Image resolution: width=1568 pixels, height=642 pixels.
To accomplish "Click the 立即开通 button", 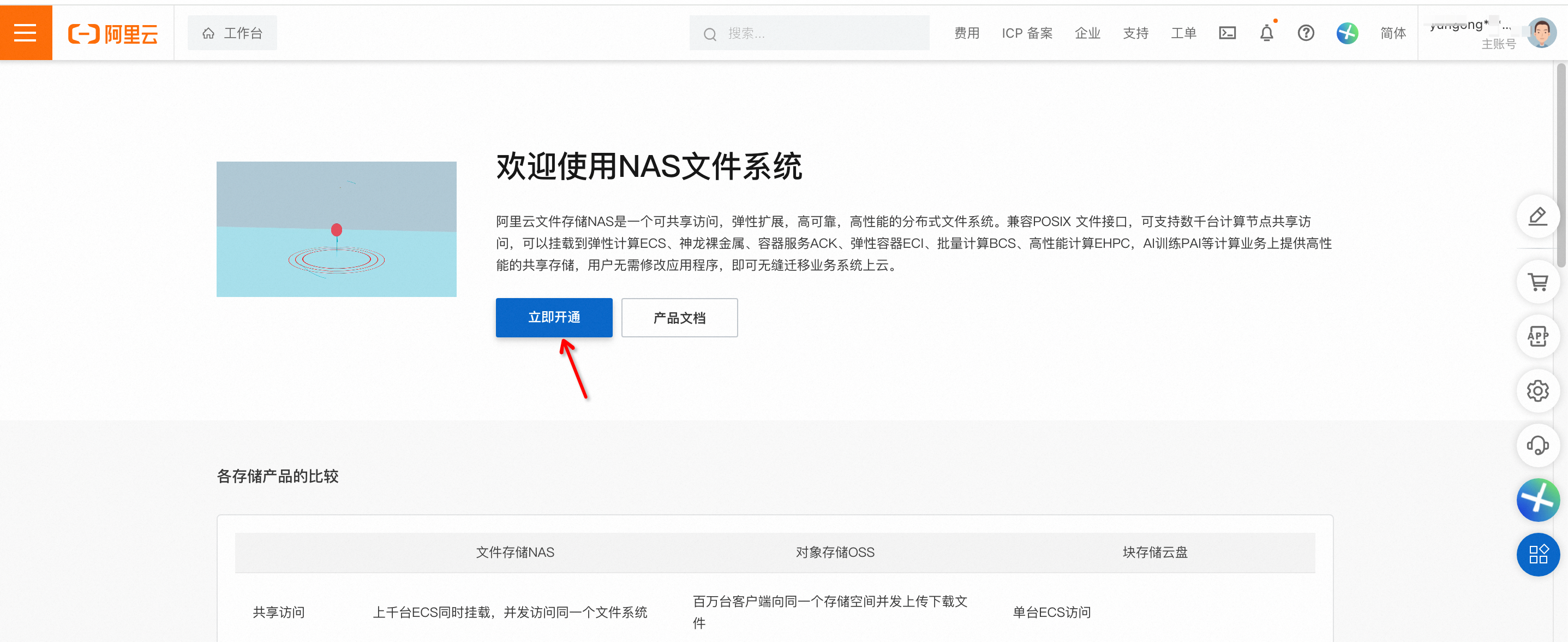I will point(554,317).
